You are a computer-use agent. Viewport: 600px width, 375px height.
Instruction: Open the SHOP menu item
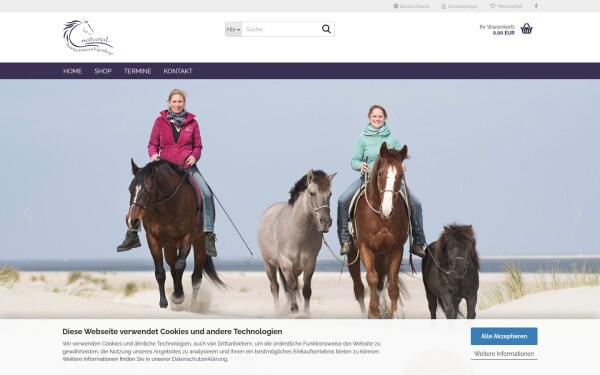(x=103, y=71)
